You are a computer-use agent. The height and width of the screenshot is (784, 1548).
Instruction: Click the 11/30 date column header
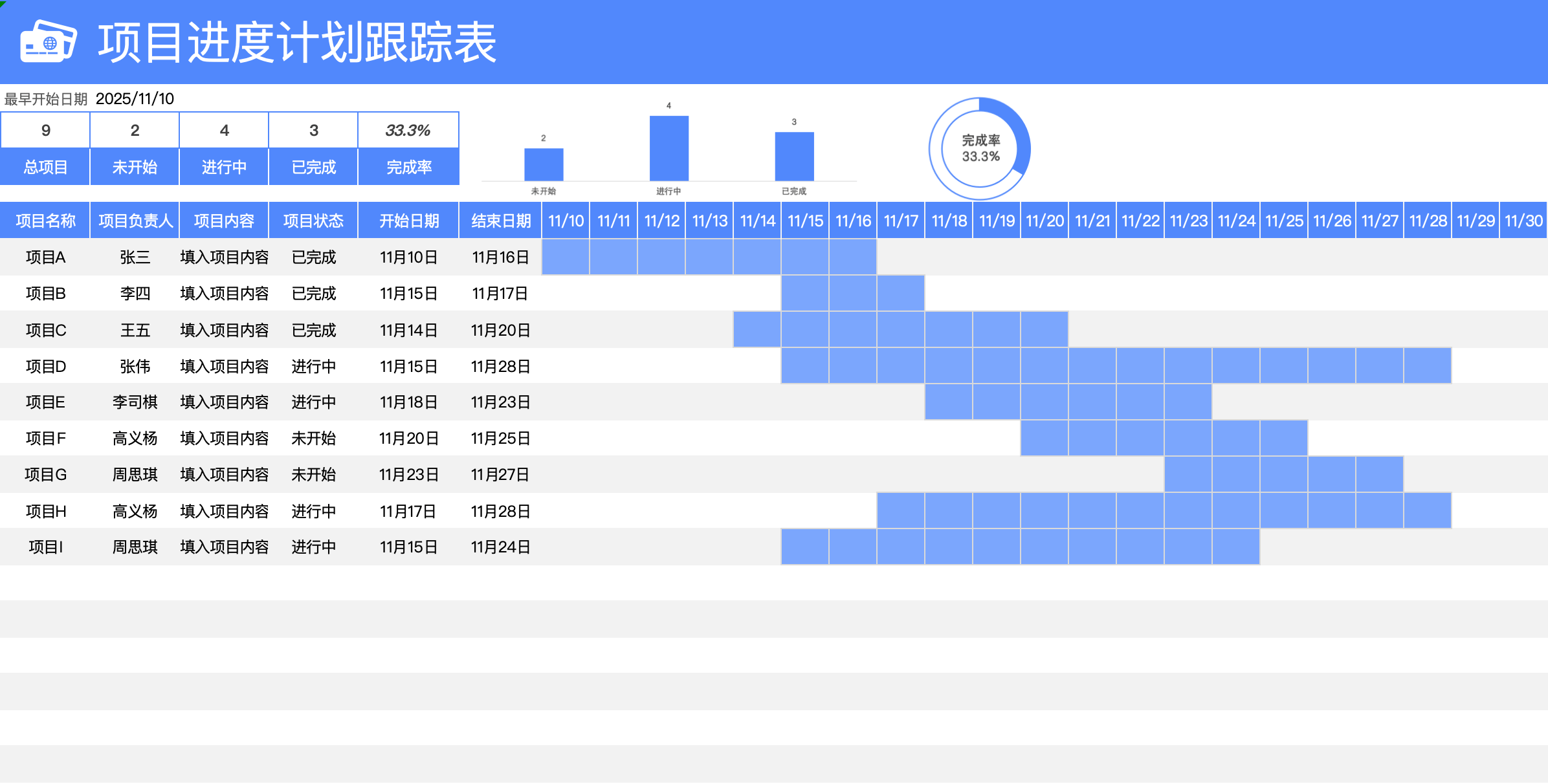click(x=1523, y=221)
